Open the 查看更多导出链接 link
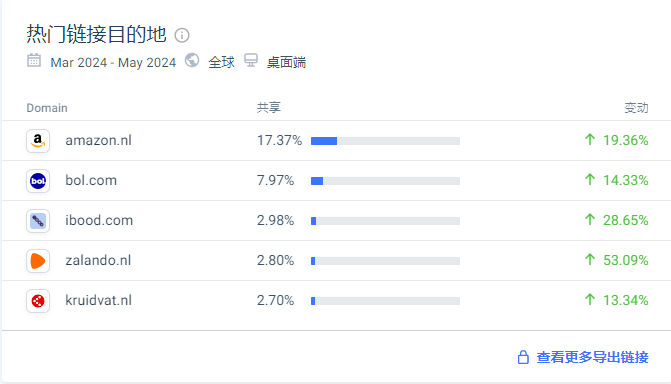This screenshot has height=384, width=671. [592, 357]
